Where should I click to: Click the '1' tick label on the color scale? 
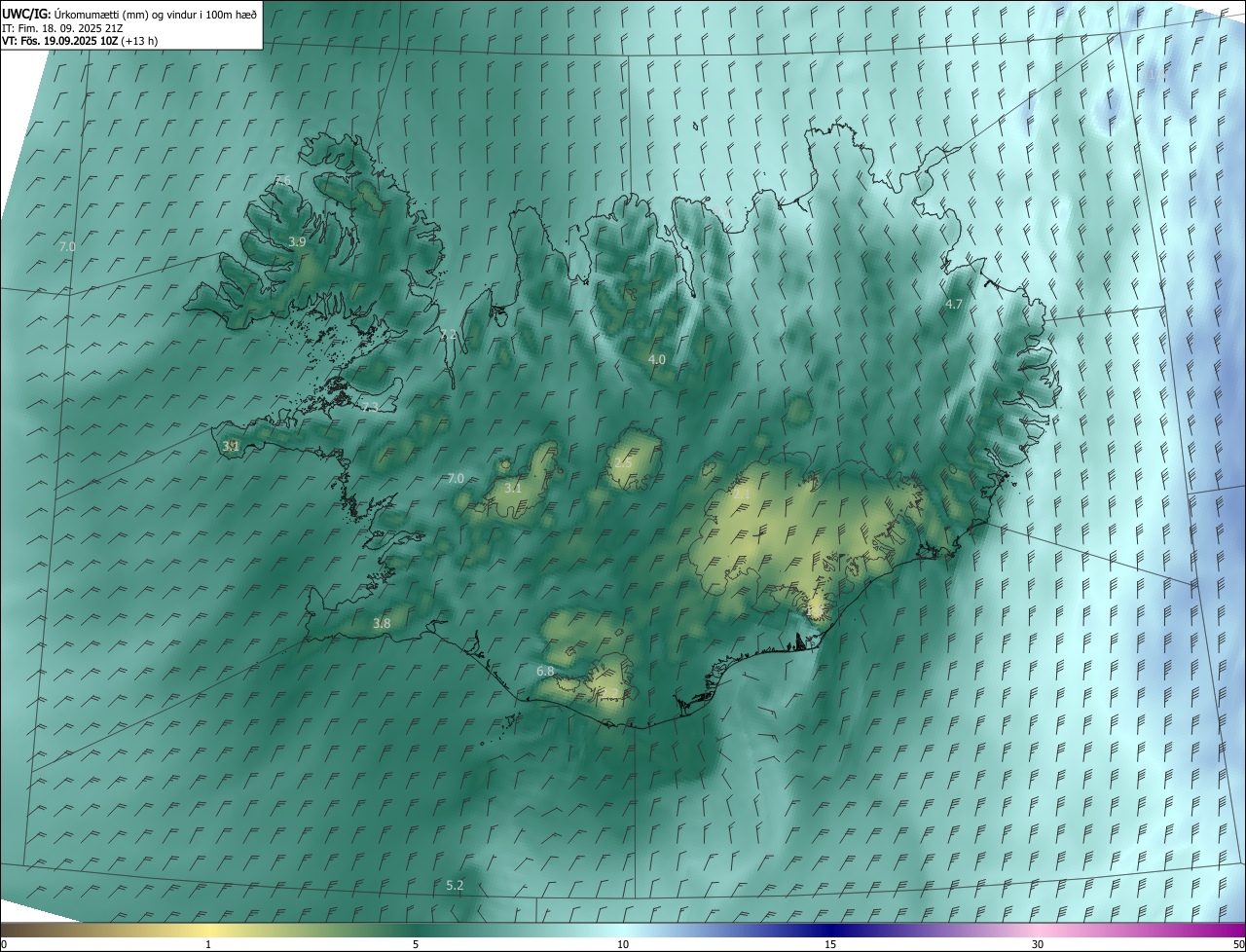208,944
